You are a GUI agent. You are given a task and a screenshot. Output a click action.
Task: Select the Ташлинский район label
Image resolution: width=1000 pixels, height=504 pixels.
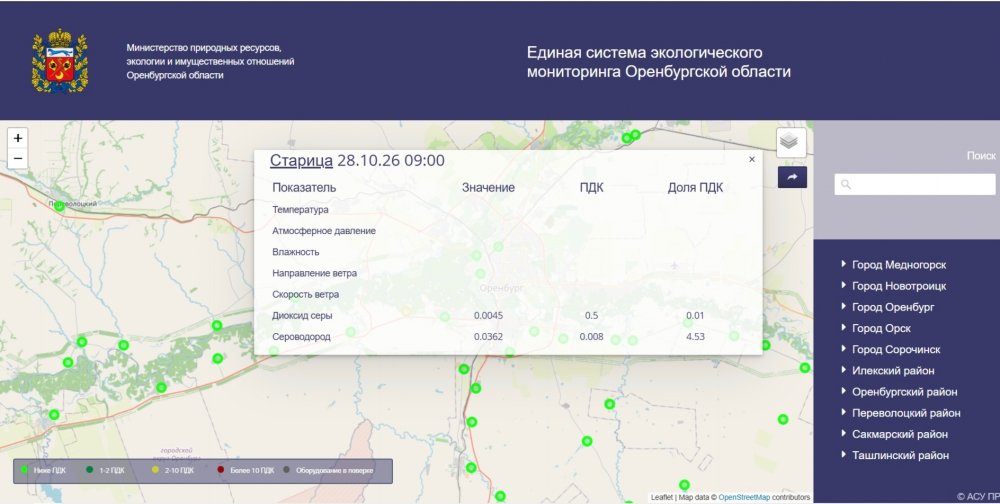(x=901, y=455)
